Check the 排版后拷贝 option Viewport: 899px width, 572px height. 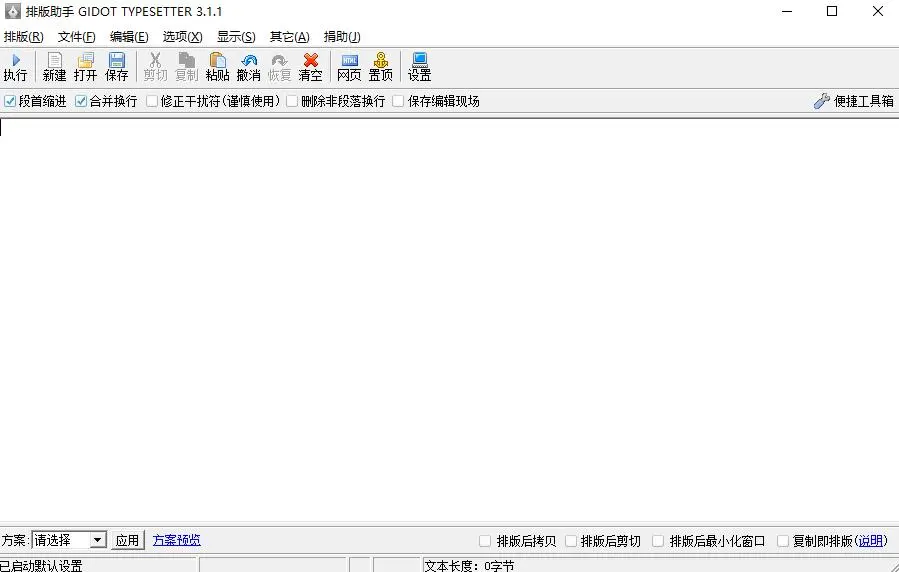click(485, 541)
